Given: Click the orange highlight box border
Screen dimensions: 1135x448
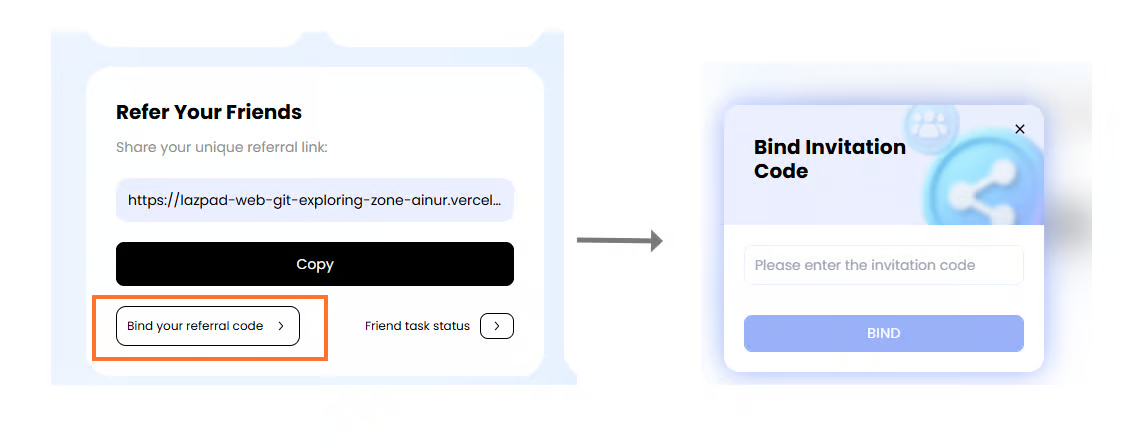Looking at the screenshot, I should click(x=94, y=327).
